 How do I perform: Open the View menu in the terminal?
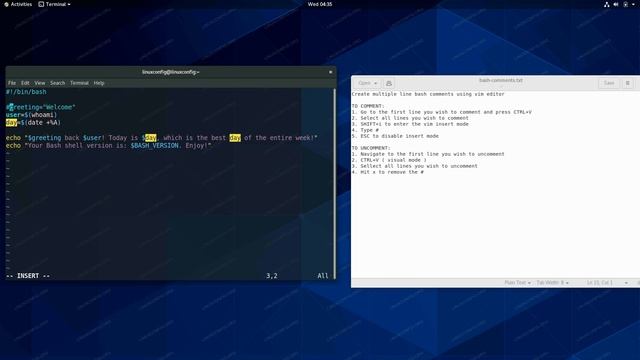tap(40, 83)
